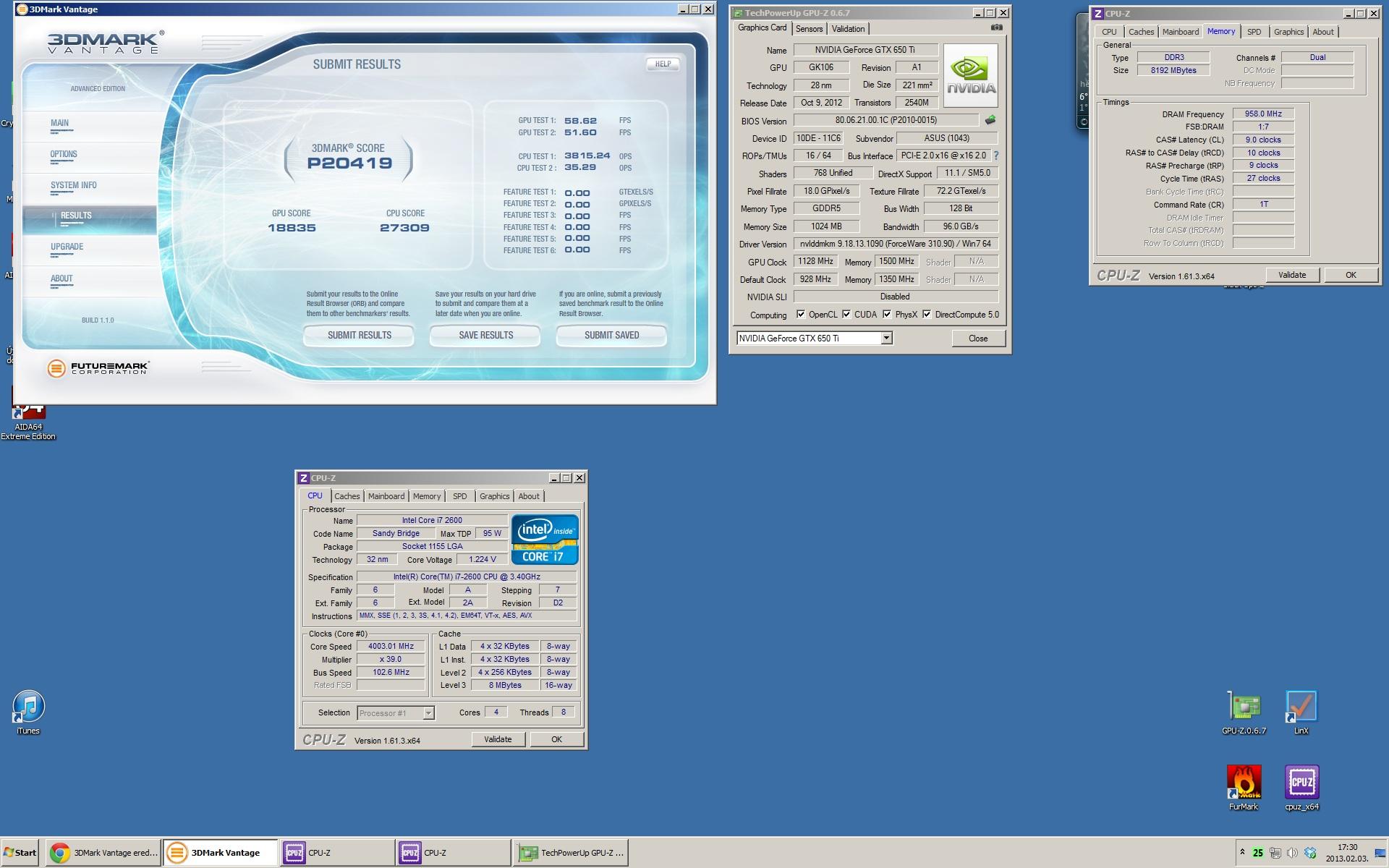
Task: Click the NVIDIA logo in GPU-Z
Action: click(x=970, y=76)
